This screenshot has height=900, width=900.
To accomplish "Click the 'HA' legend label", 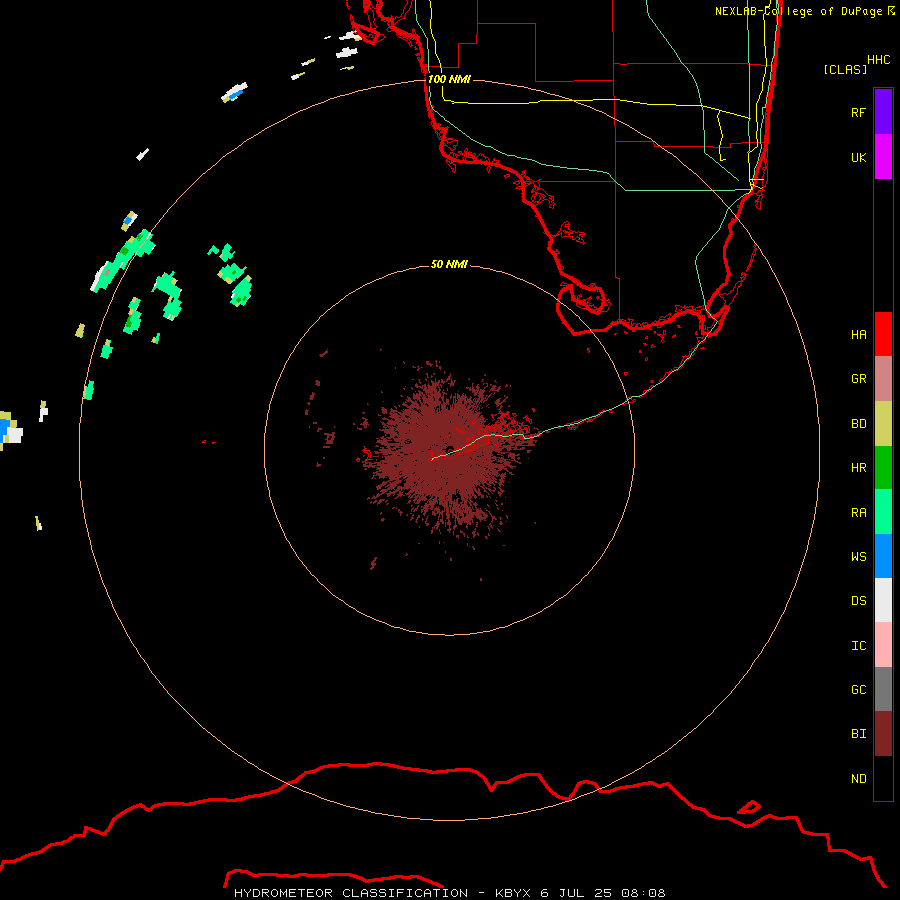I will 858,334.
